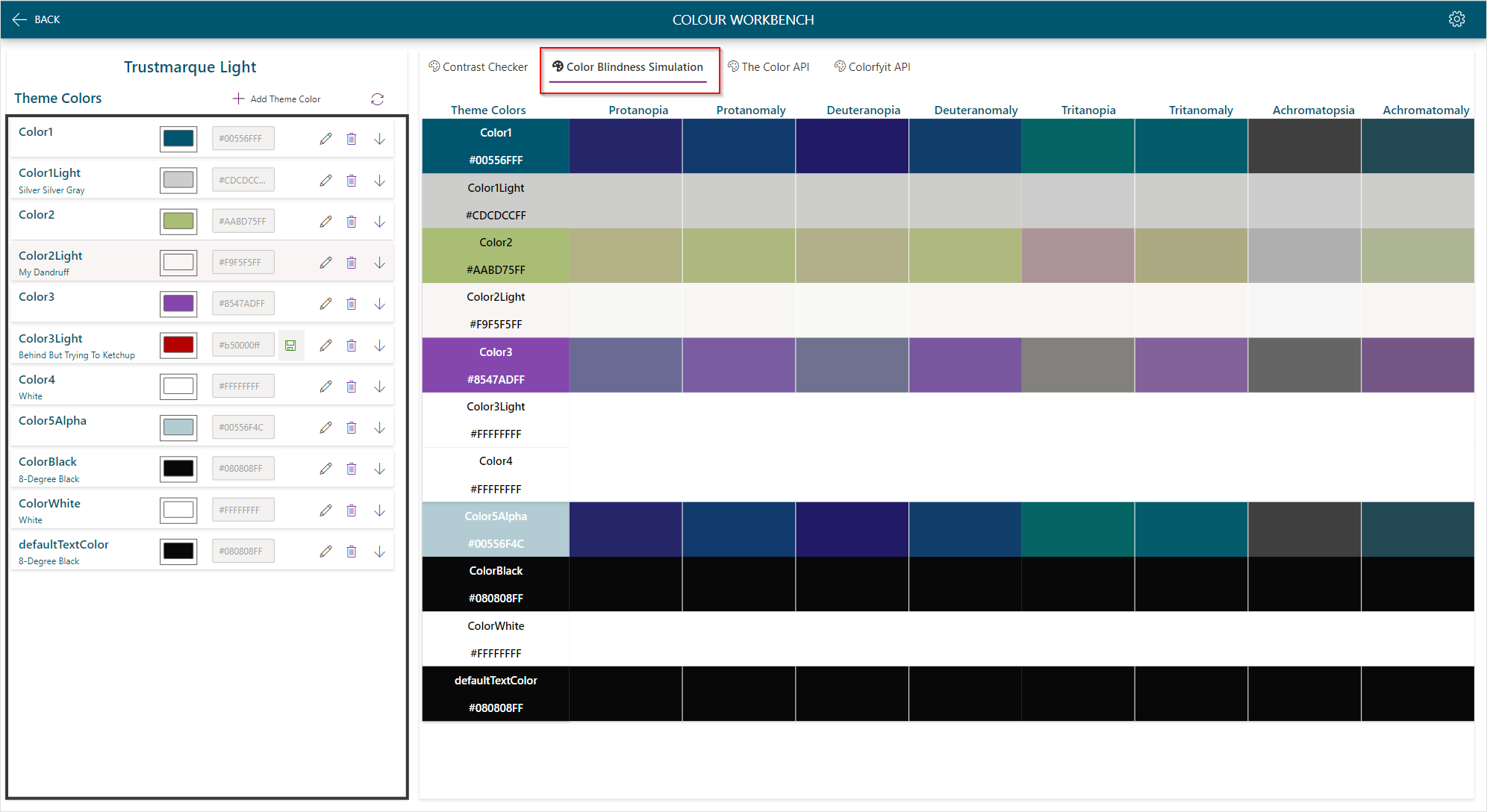The height and width of the screenshot is (812, 1487).
Task: Delete Color3Light entry
Action: coord(352,346)
